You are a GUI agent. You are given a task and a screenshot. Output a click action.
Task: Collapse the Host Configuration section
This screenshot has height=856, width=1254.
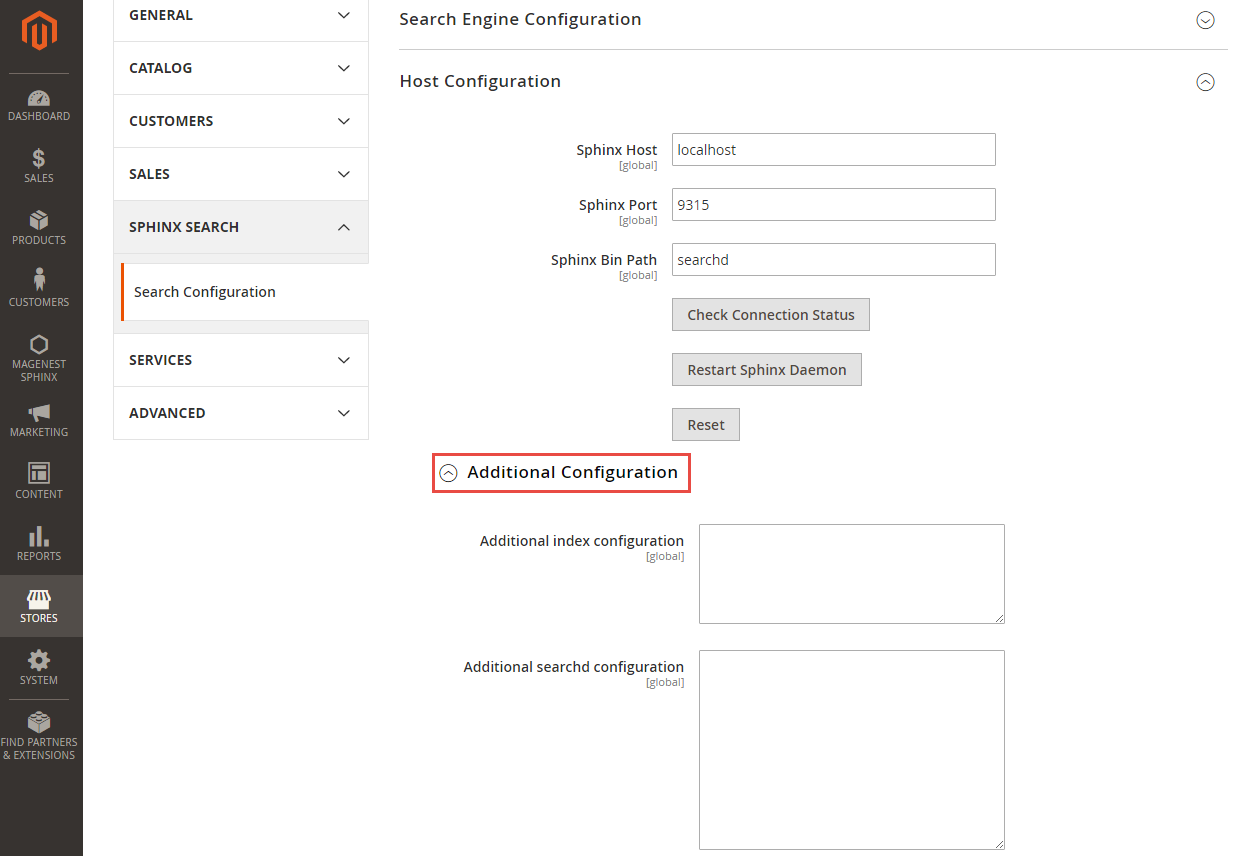coord(1205,83)
